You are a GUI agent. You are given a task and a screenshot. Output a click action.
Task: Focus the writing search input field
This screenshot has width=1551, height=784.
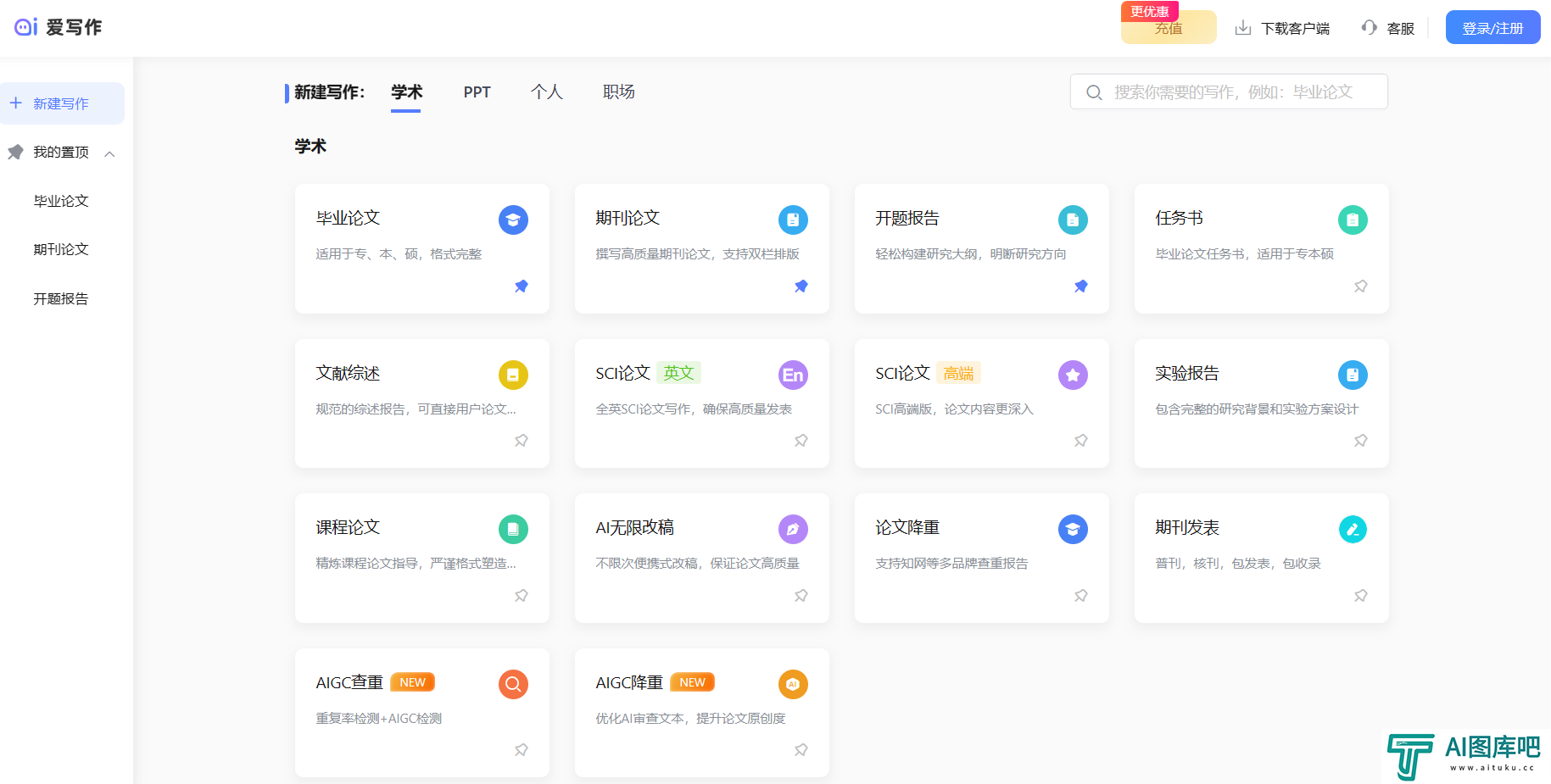1229,92
